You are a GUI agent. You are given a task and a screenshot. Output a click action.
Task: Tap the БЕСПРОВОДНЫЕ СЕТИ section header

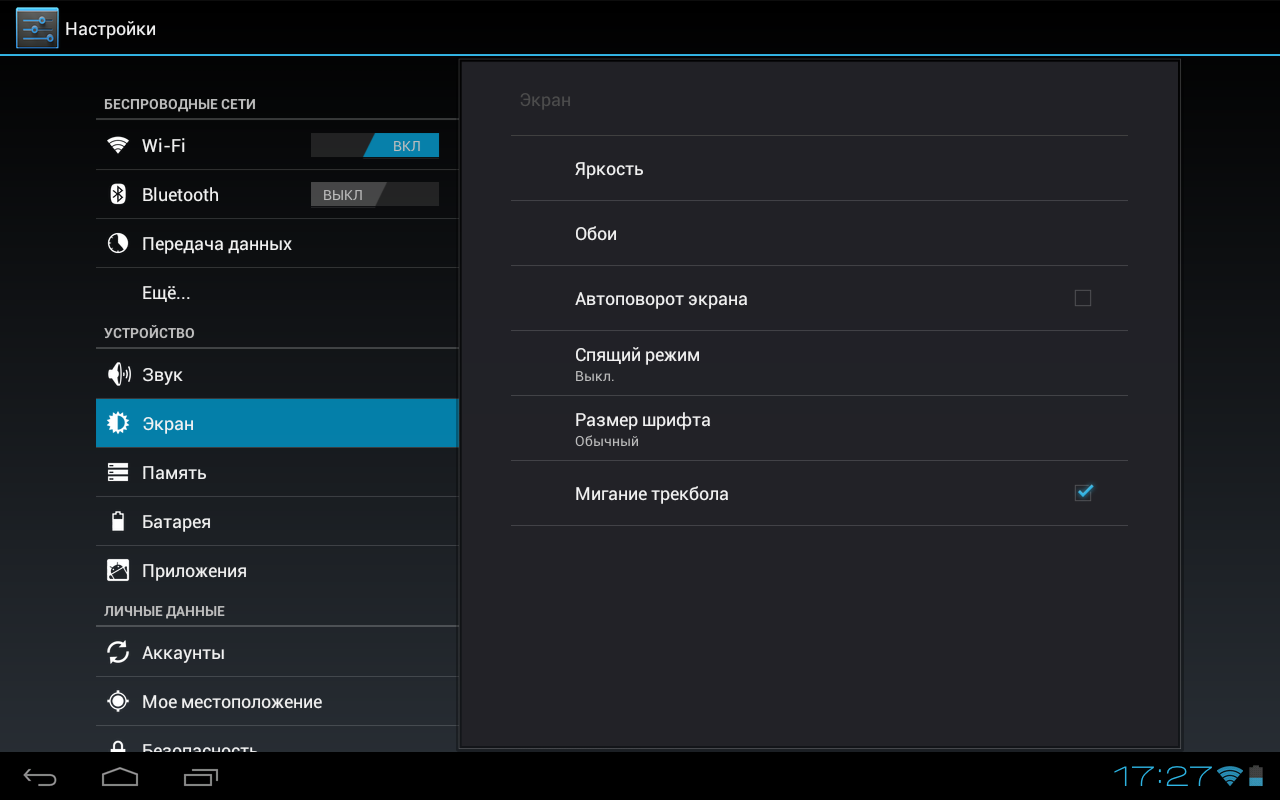pos(180,104)
